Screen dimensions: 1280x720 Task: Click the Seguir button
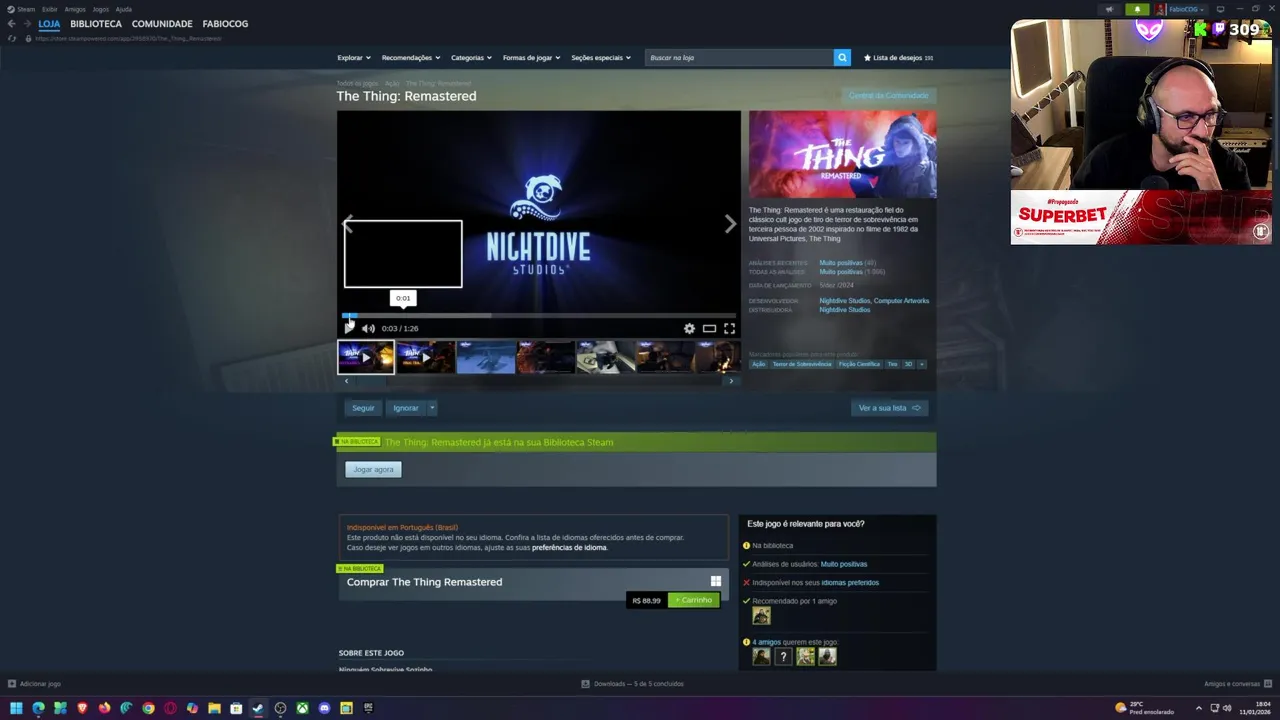click(363, 408)
